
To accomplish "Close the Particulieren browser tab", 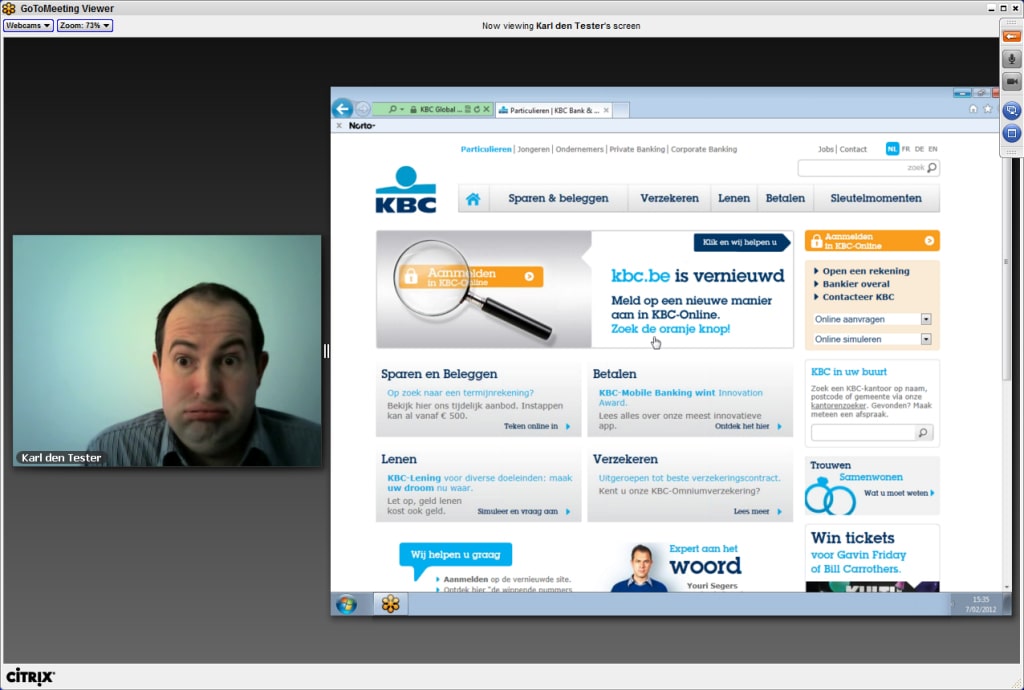I will coord(606,110).
